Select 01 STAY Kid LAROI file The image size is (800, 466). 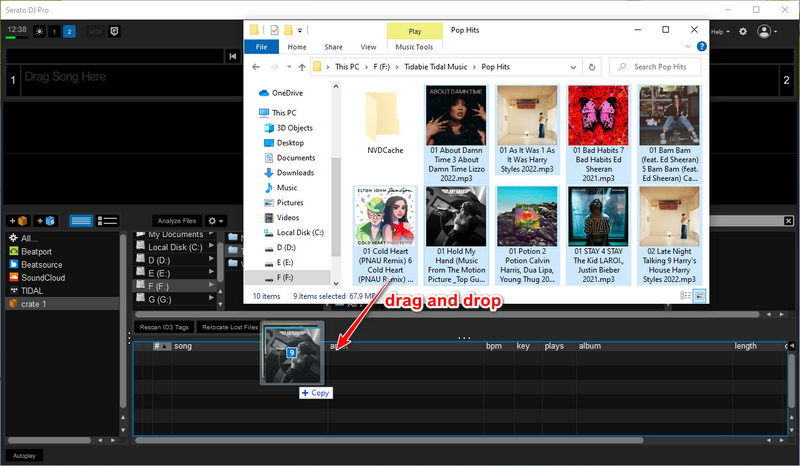[598, 235]
